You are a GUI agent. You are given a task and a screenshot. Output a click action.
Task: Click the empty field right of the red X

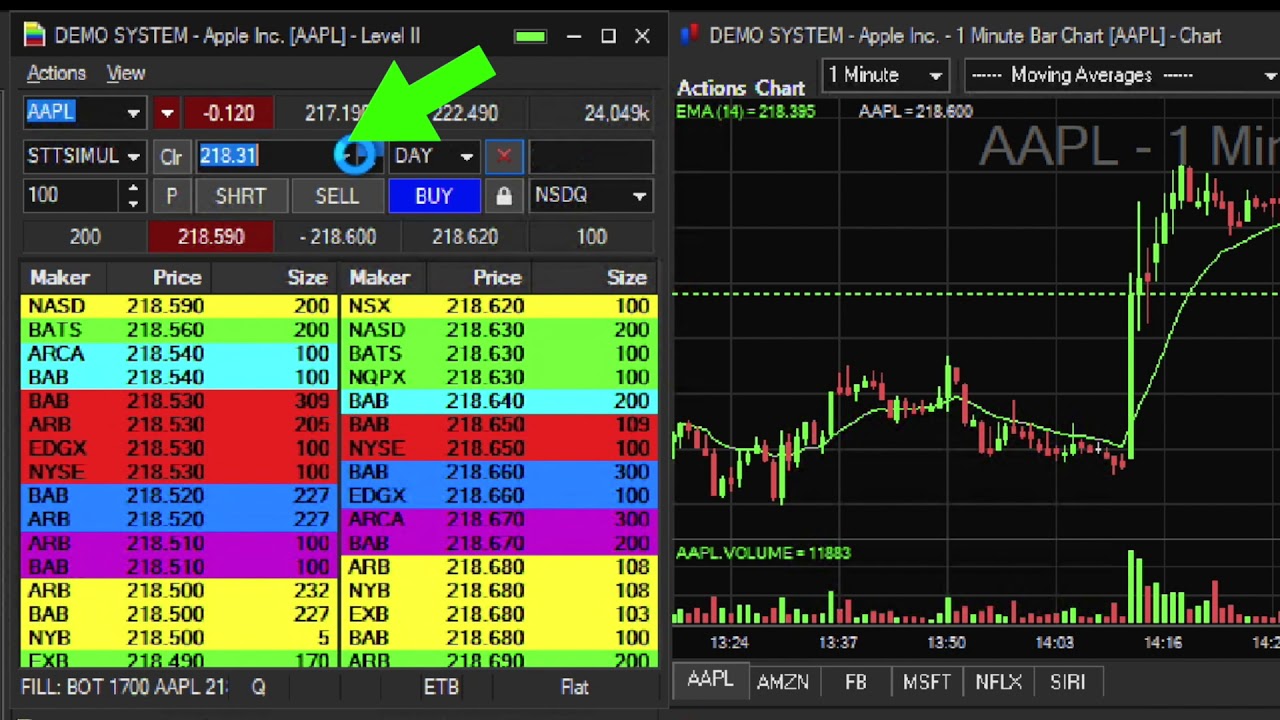click(590, 156)
